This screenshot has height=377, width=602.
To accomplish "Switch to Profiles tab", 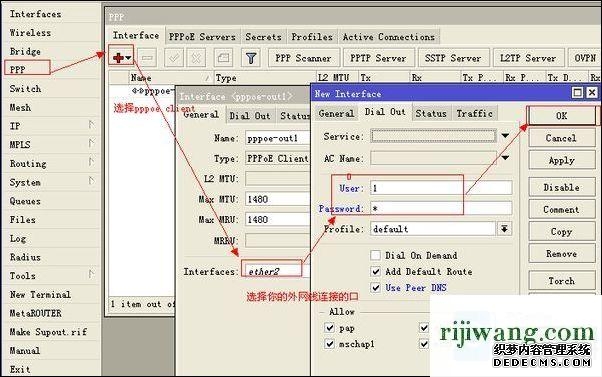I will [312, 37].
